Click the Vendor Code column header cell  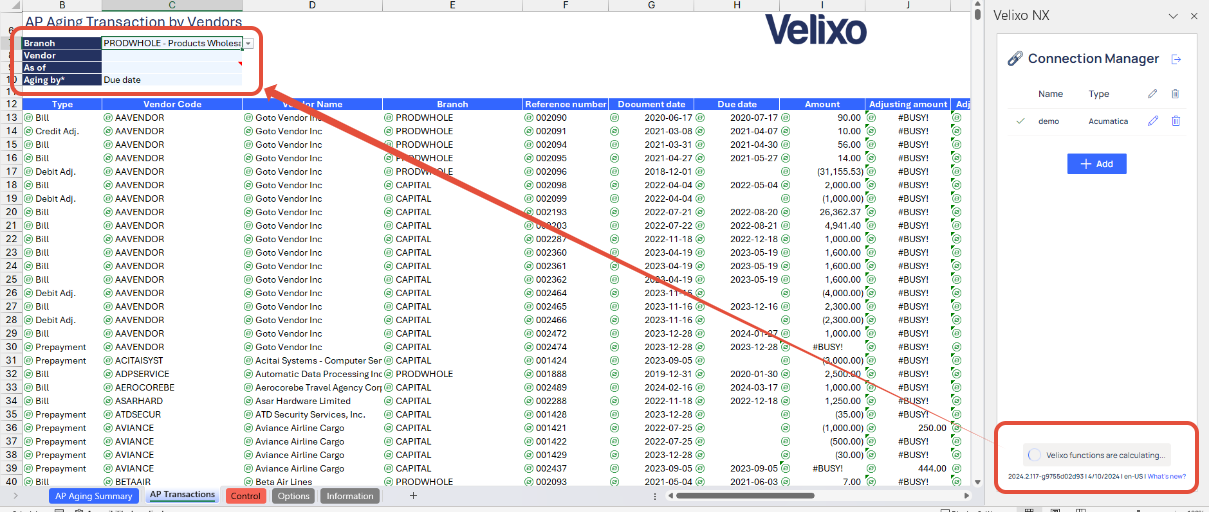click(172, 104)
